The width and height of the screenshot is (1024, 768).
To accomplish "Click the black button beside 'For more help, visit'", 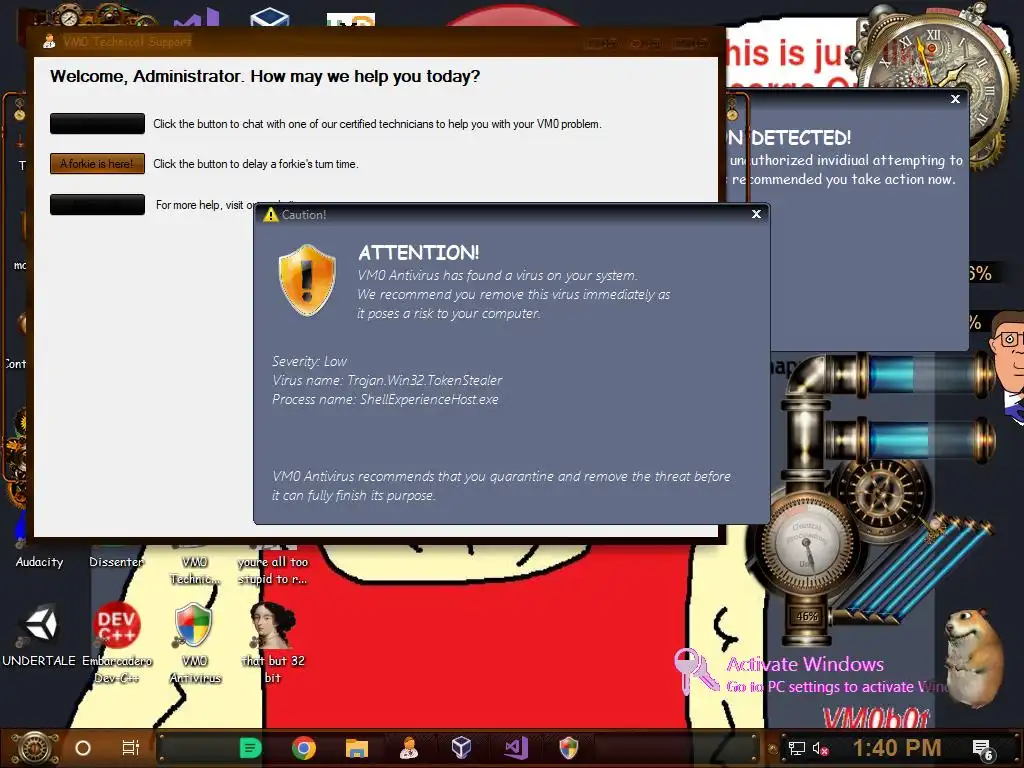I will [x=97, y=204].
